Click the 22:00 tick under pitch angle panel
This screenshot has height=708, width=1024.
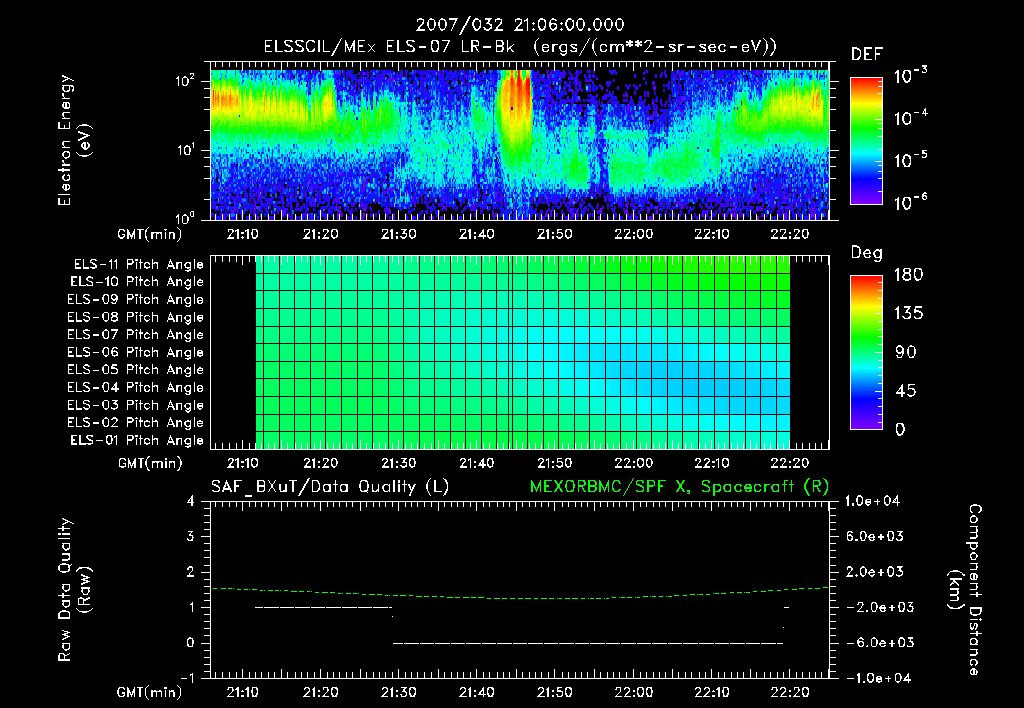pyautogui.click(x=633, y=463)
